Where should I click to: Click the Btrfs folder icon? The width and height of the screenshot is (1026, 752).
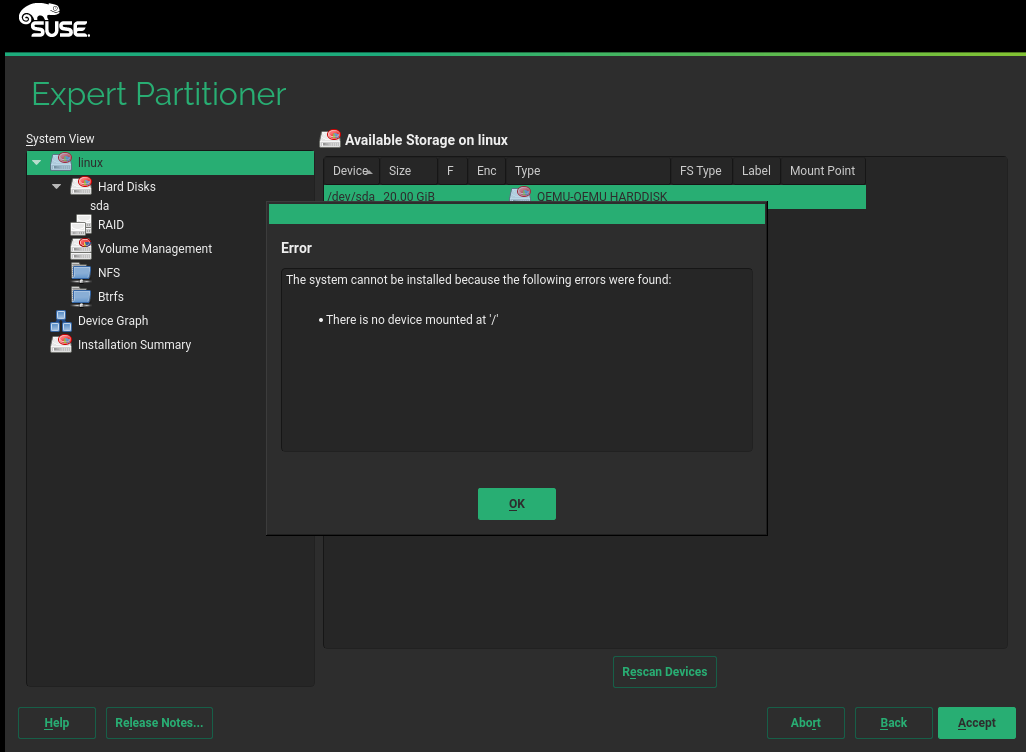pos(81,297)
